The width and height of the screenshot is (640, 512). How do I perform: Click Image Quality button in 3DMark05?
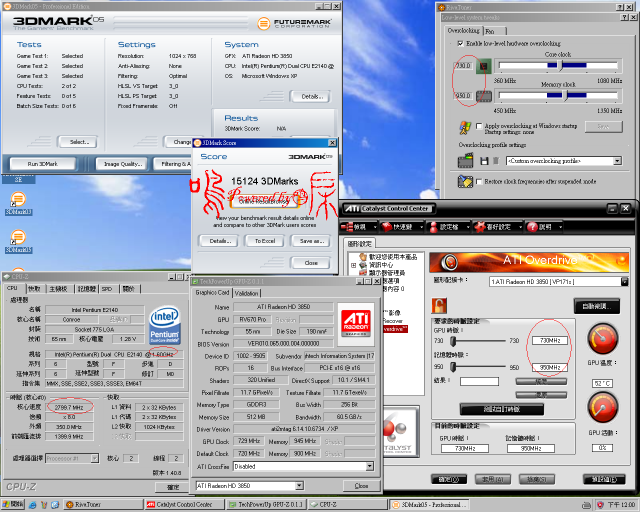123,164
